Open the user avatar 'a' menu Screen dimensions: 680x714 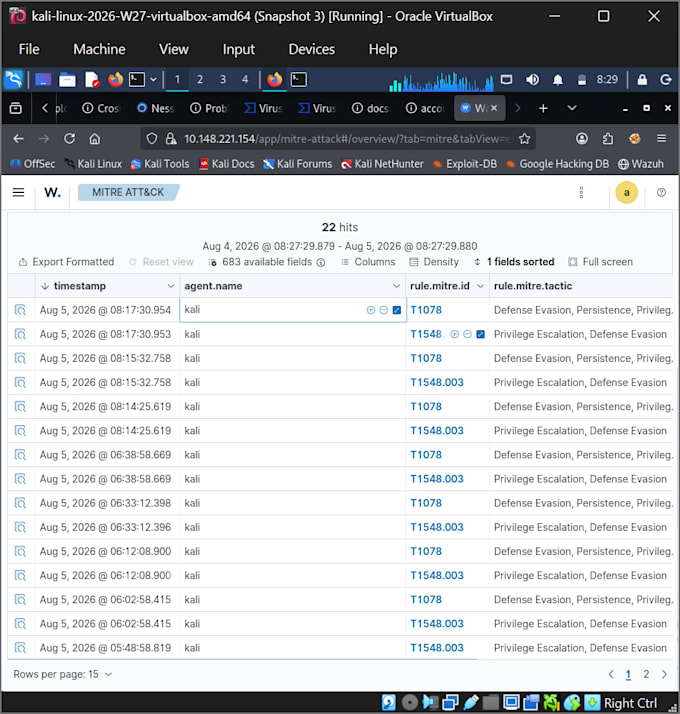(626, 193)
